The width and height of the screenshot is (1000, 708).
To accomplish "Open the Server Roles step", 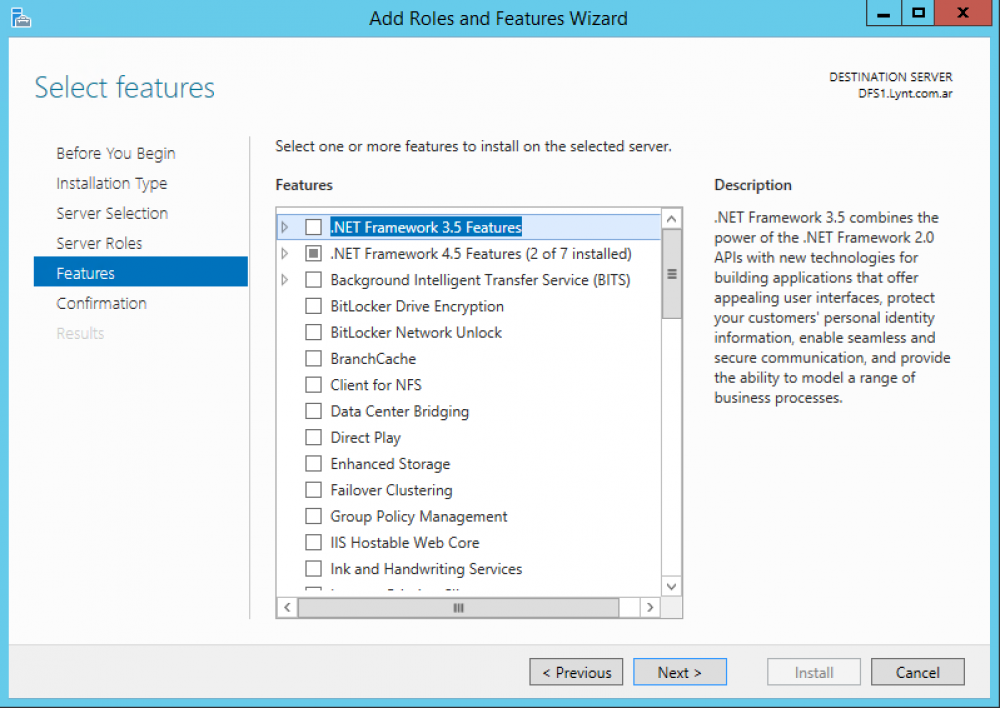I will pyautogui.click(x=99, y=243).
